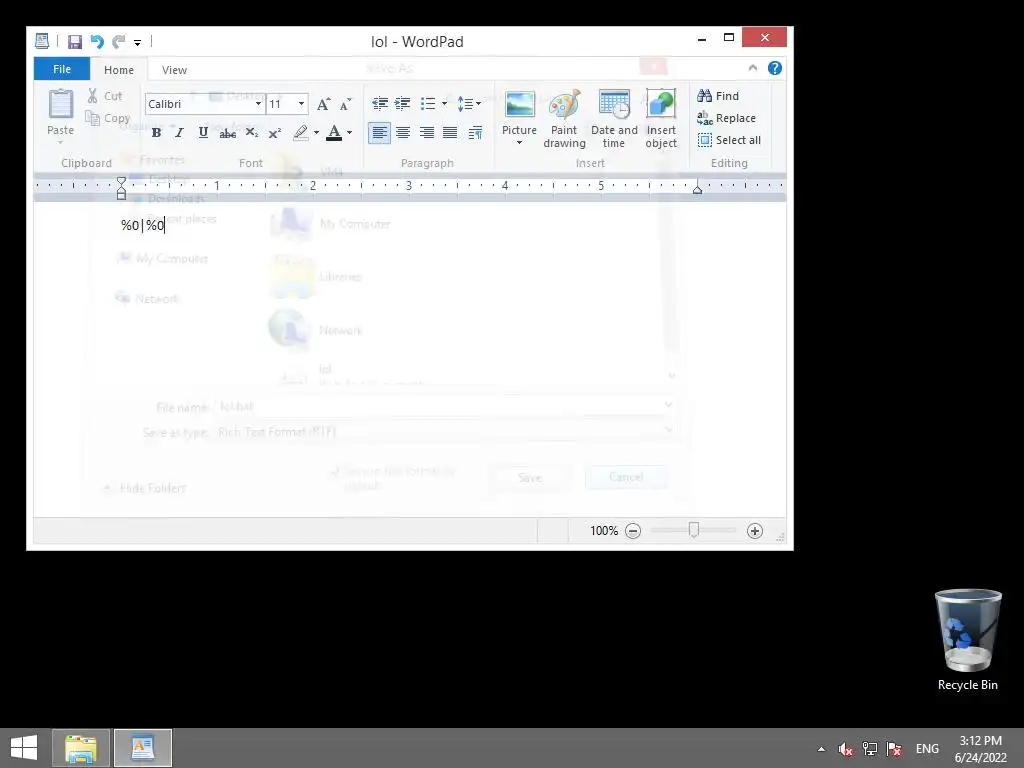Open the Windows Start button

[x=24, y=748]
